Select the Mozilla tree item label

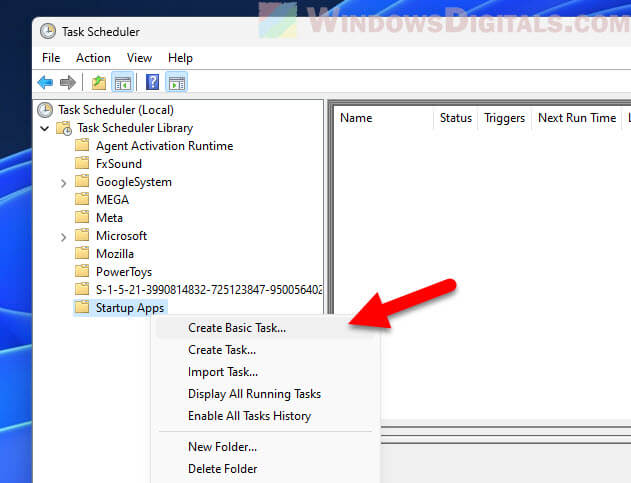click(115, 254)
